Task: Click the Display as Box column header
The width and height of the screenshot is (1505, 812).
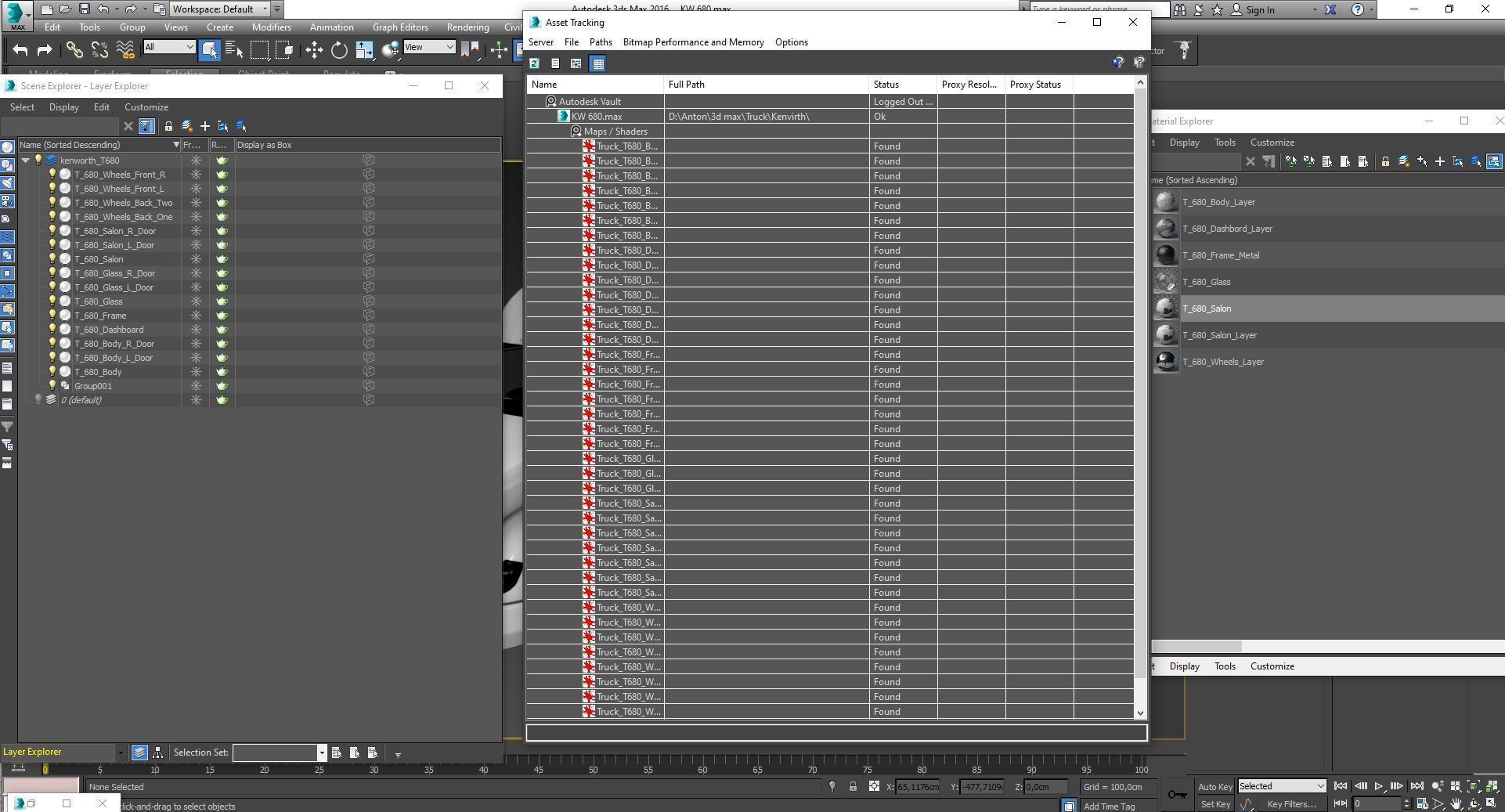Action: 367,145
